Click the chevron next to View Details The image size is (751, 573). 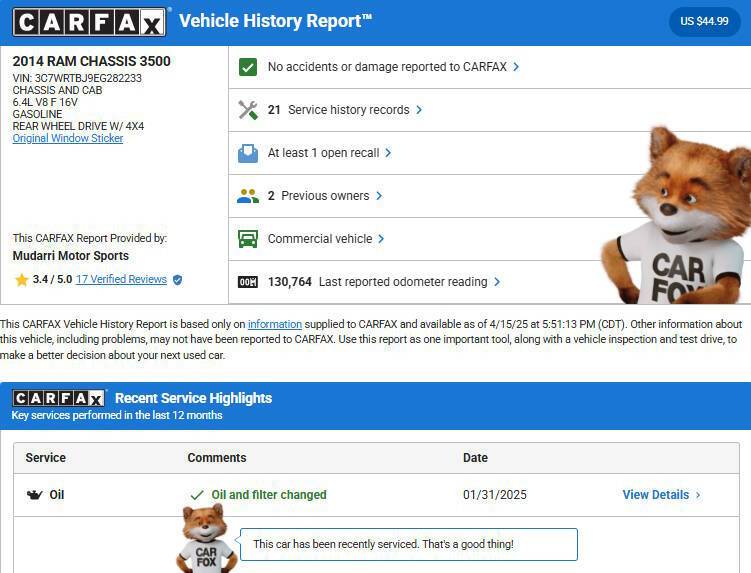click(698, 495)
